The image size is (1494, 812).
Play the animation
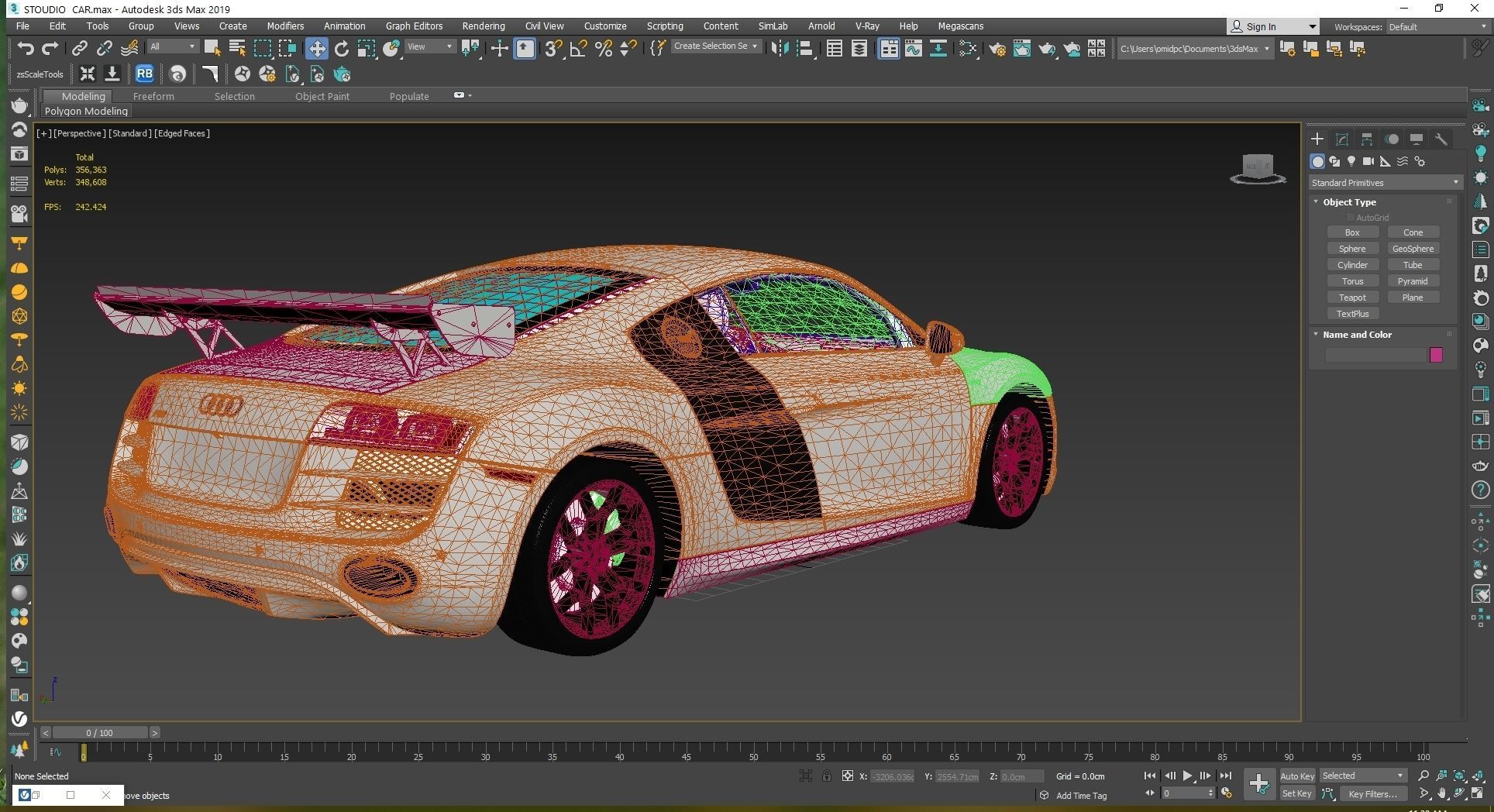1187,776
